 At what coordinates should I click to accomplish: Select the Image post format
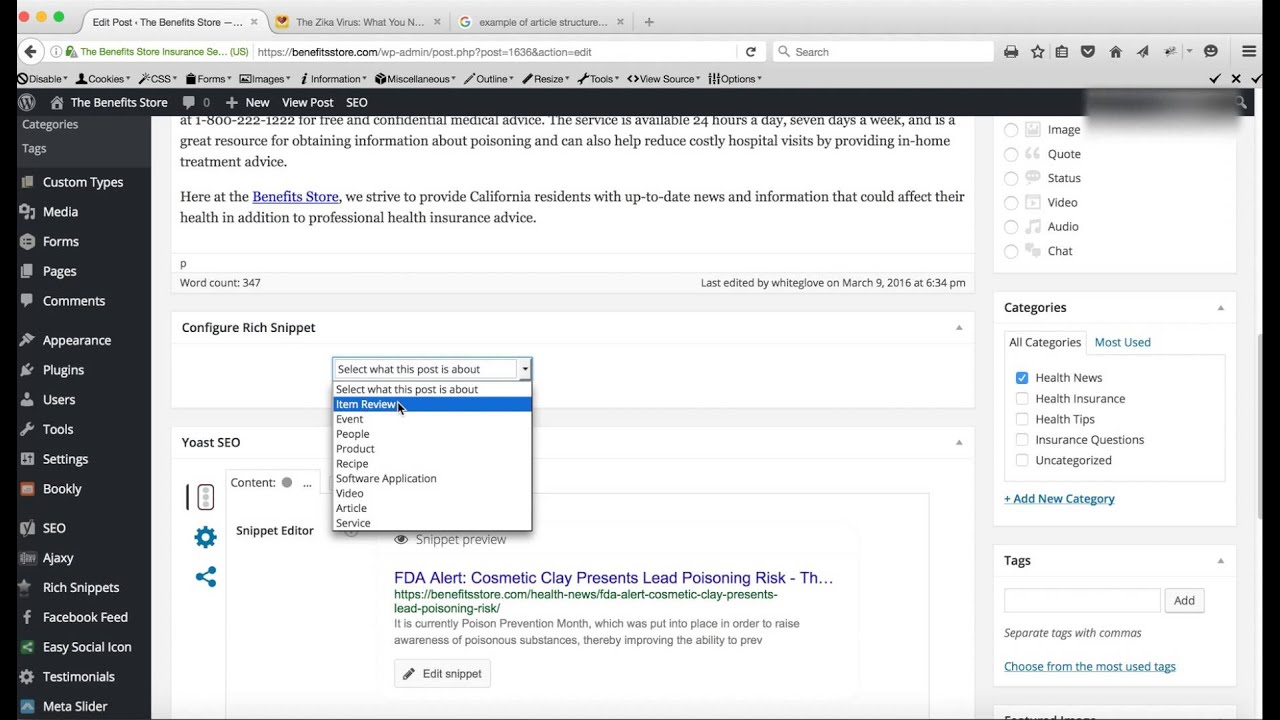click(1011, 130)
